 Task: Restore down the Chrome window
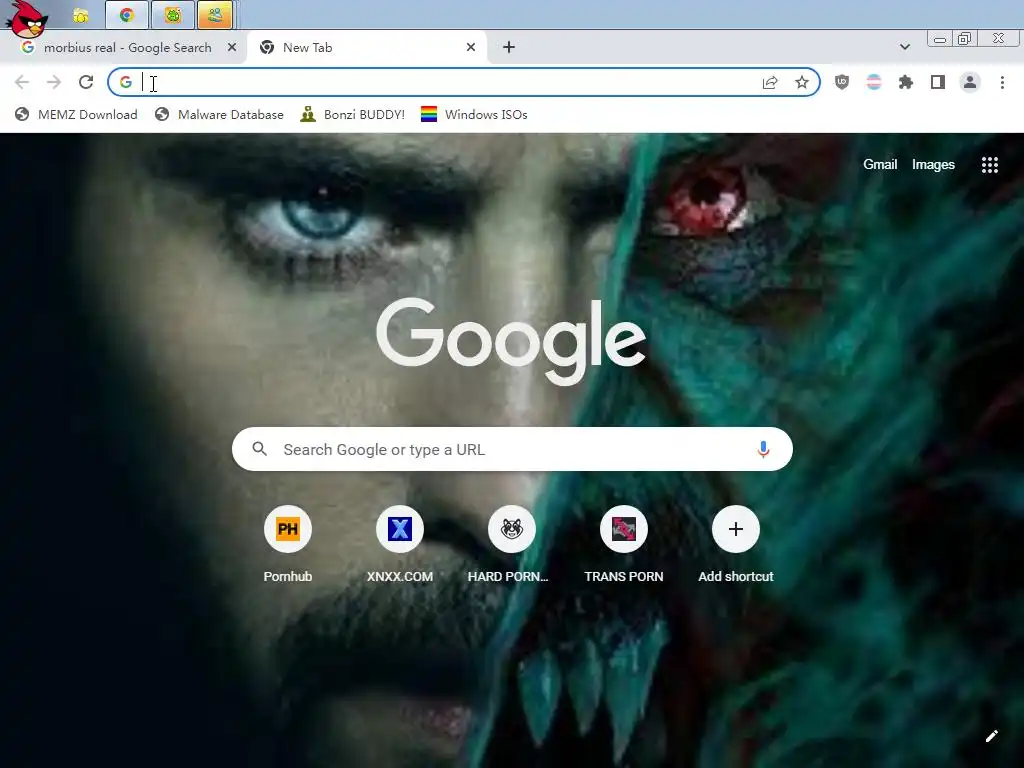tap(965, 39)
